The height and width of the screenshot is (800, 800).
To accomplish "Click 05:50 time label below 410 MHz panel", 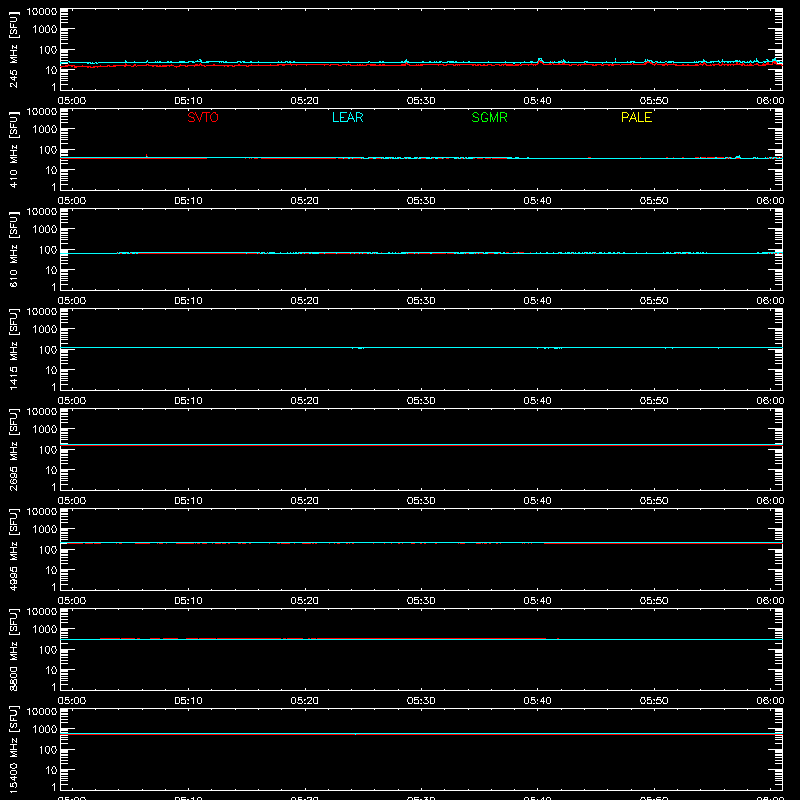I will point(654,201).
